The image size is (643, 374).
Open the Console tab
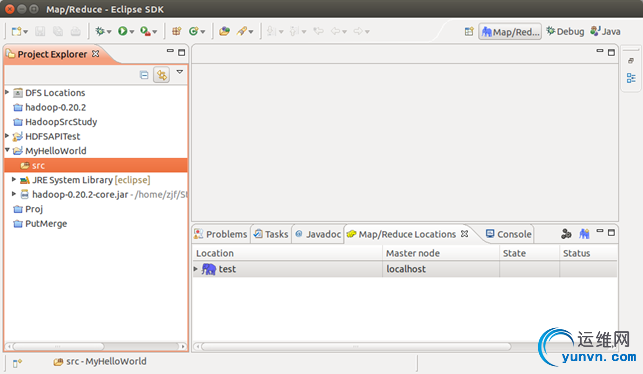pyautogui.click(x=508, y=234)
